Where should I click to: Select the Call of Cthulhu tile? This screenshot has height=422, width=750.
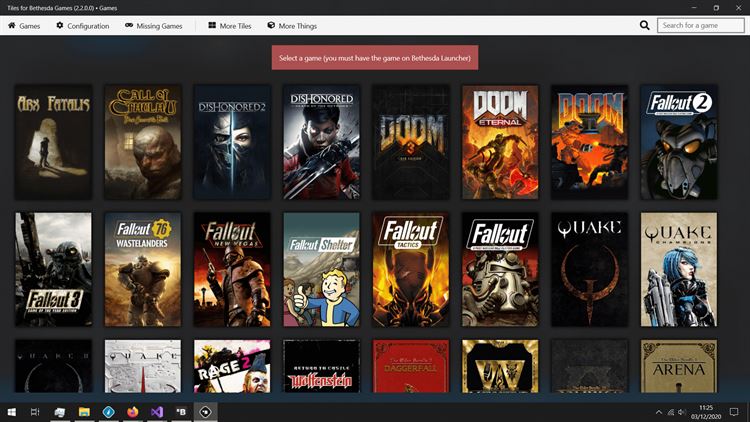tap(143, 142)
